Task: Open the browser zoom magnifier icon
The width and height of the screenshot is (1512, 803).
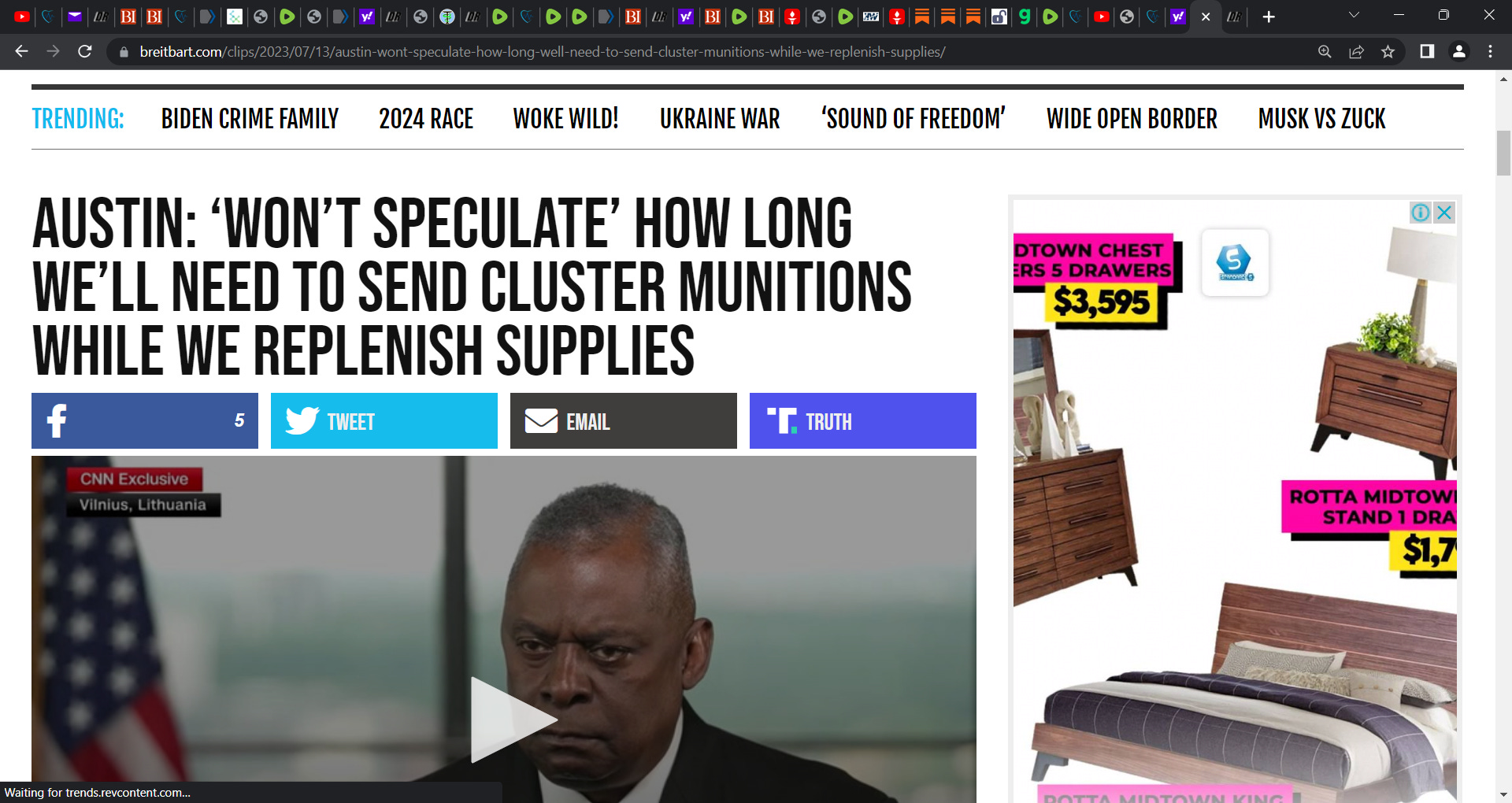Action: [1325, 52]
